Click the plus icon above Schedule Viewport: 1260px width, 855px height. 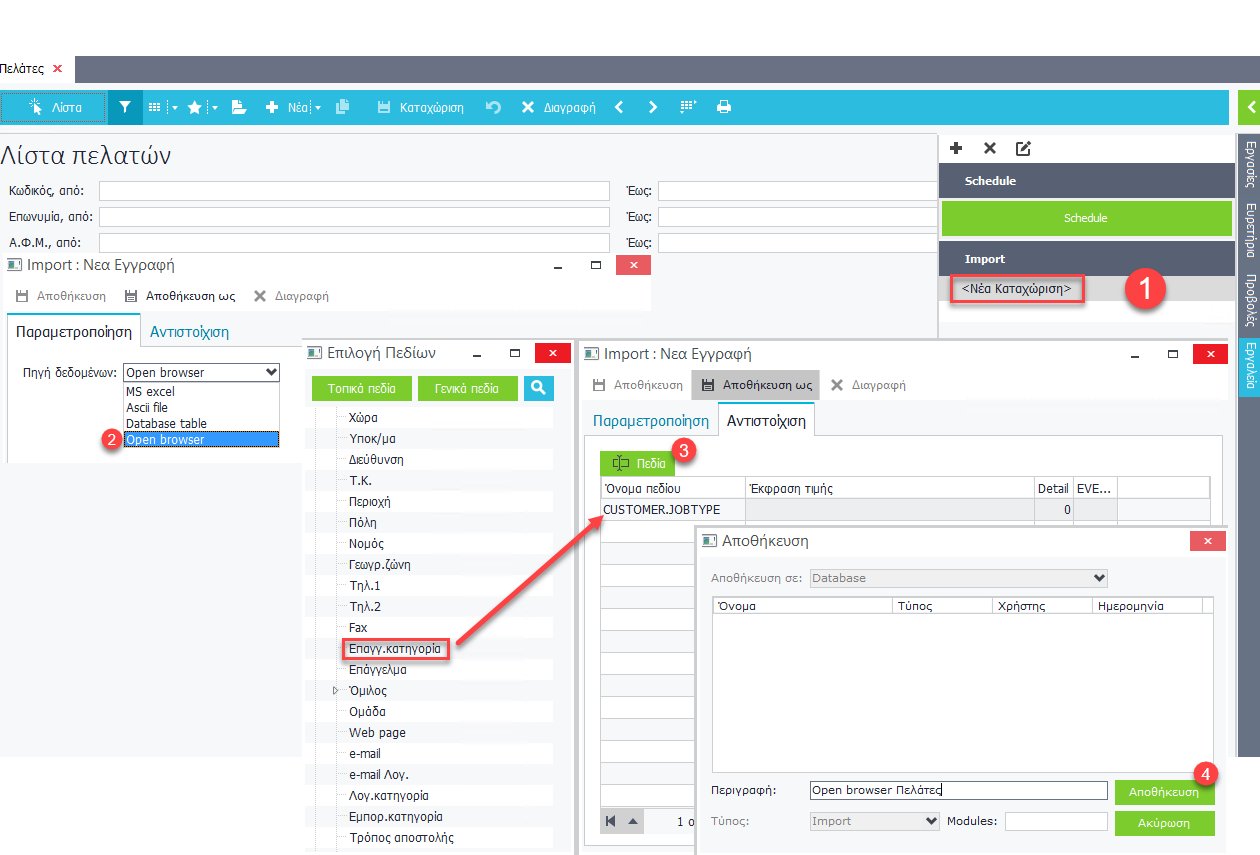(956, 148)
